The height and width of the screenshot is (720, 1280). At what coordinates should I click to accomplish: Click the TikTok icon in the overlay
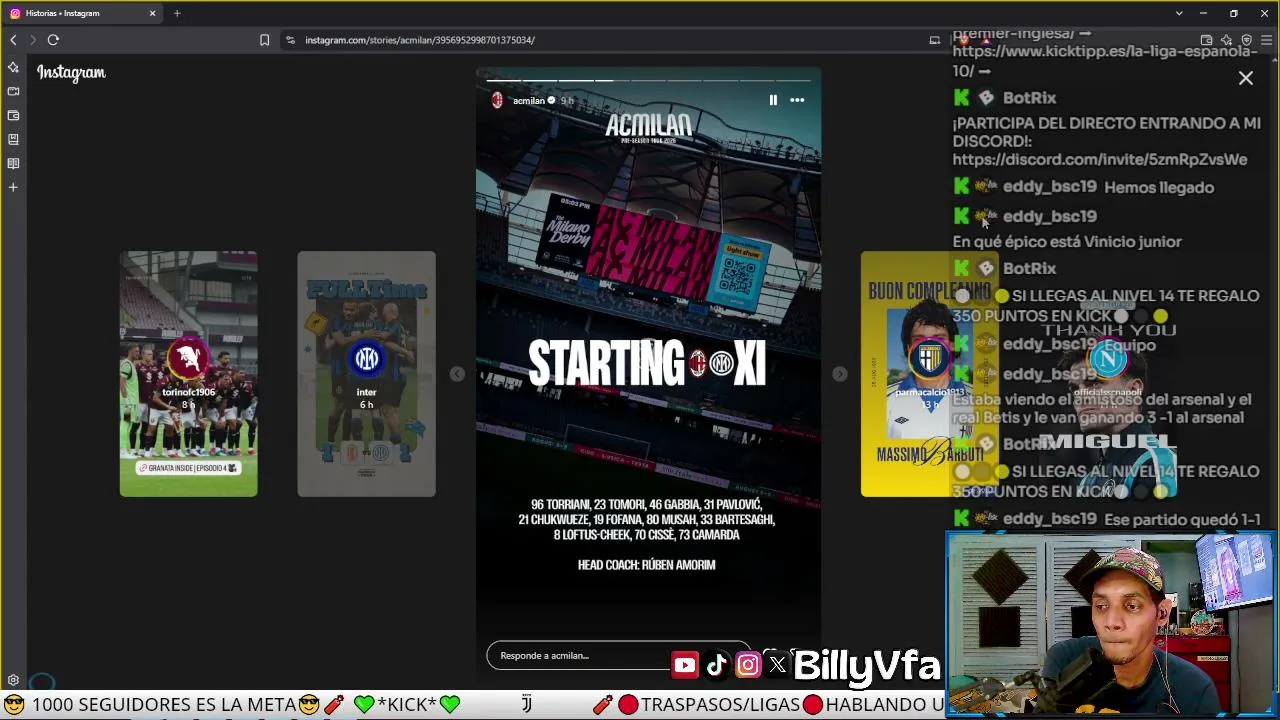click(716, 665)
